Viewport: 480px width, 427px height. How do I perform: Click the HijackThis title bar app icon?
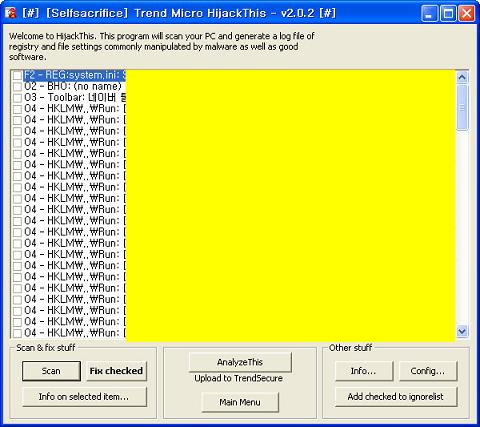(11, 13)
